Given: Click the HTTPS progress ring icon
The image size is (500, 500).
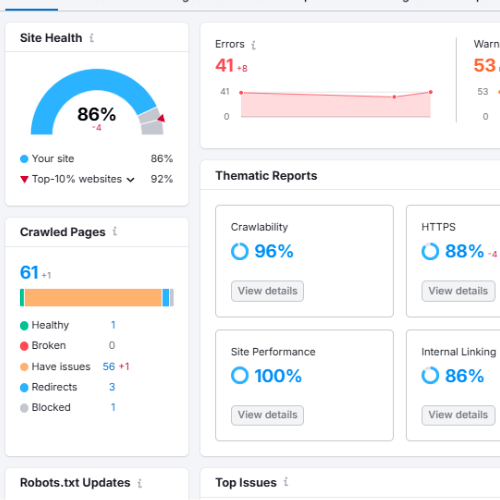Looking at the screenshot, I should [430, 251].
